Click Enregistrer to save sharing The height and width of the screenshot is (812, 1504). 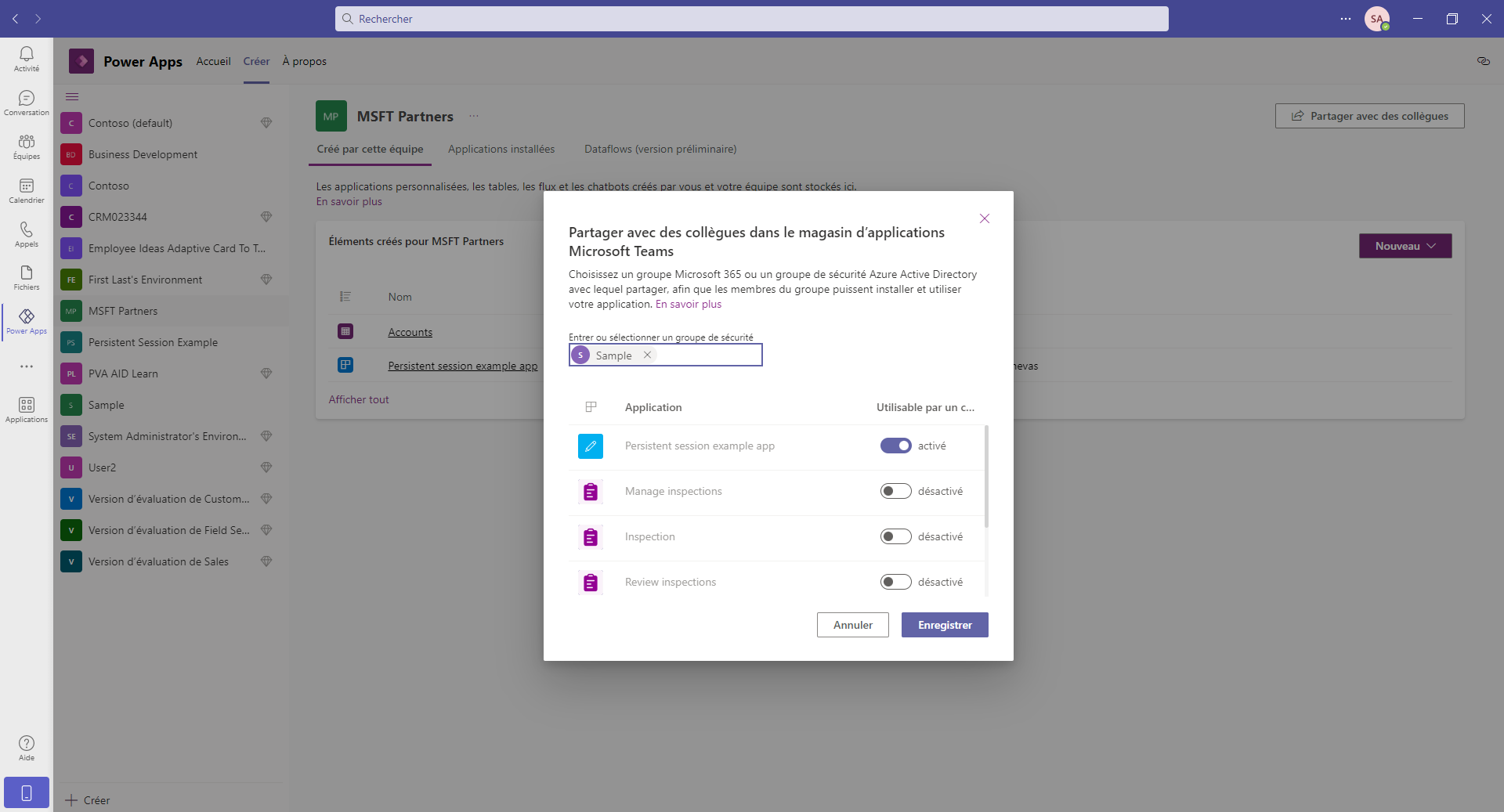pos(945,625)
